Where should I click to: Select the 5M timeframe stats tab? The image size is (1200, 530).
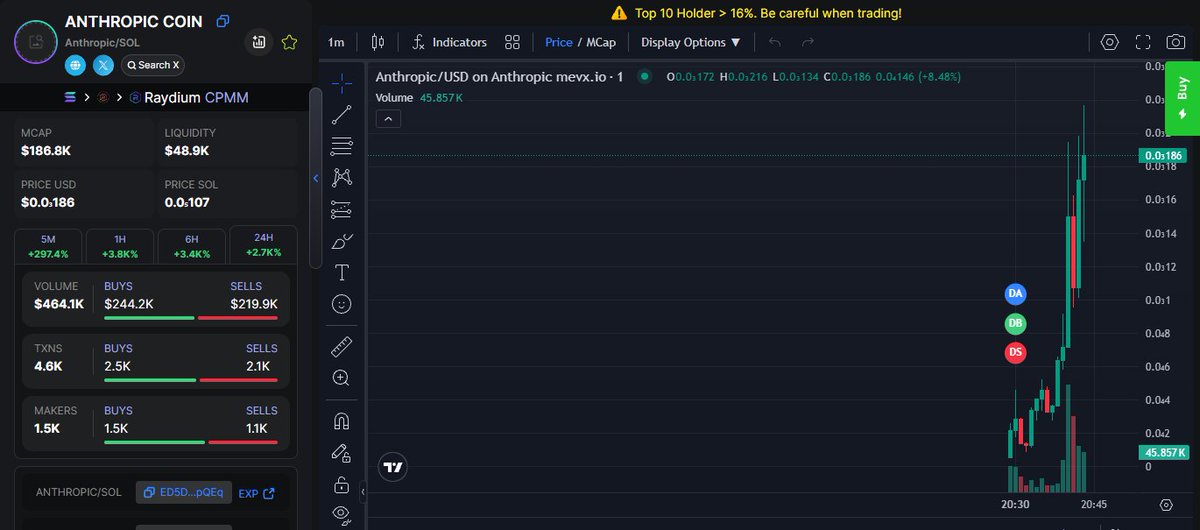point(48,246)
